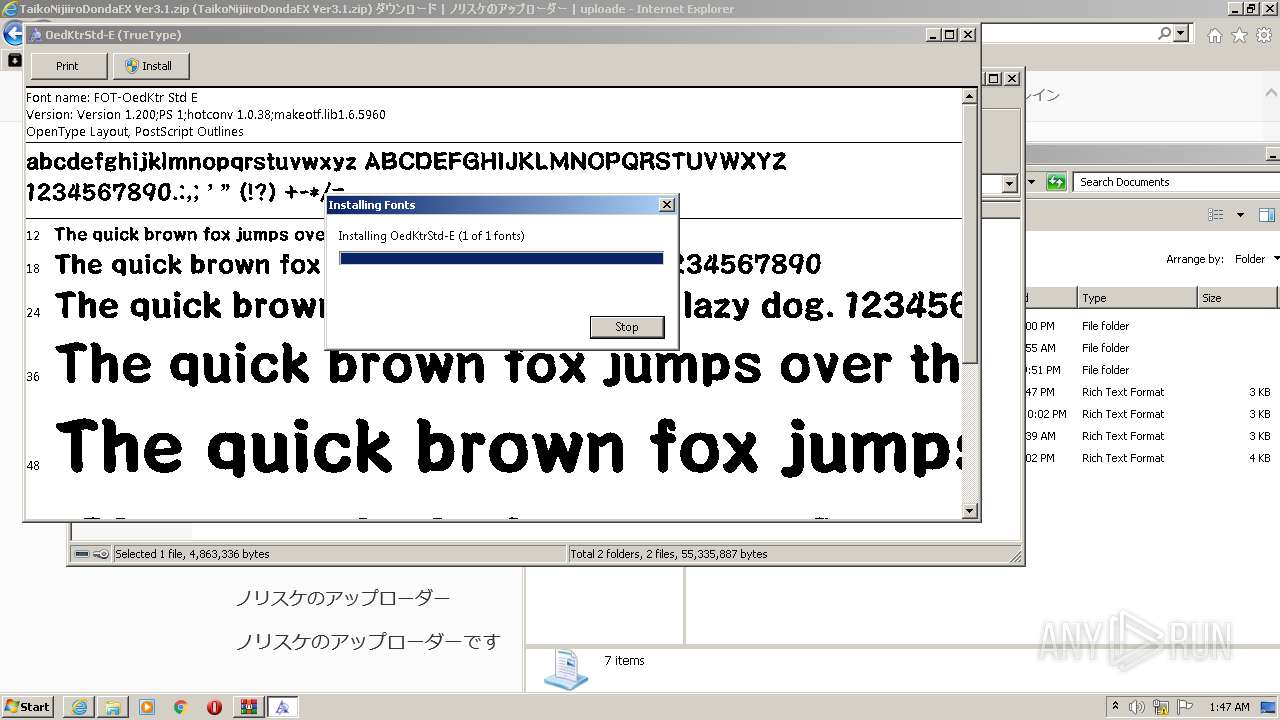
Task: Switch to font viewer taskbar button
Action: (x=282, y=707)
